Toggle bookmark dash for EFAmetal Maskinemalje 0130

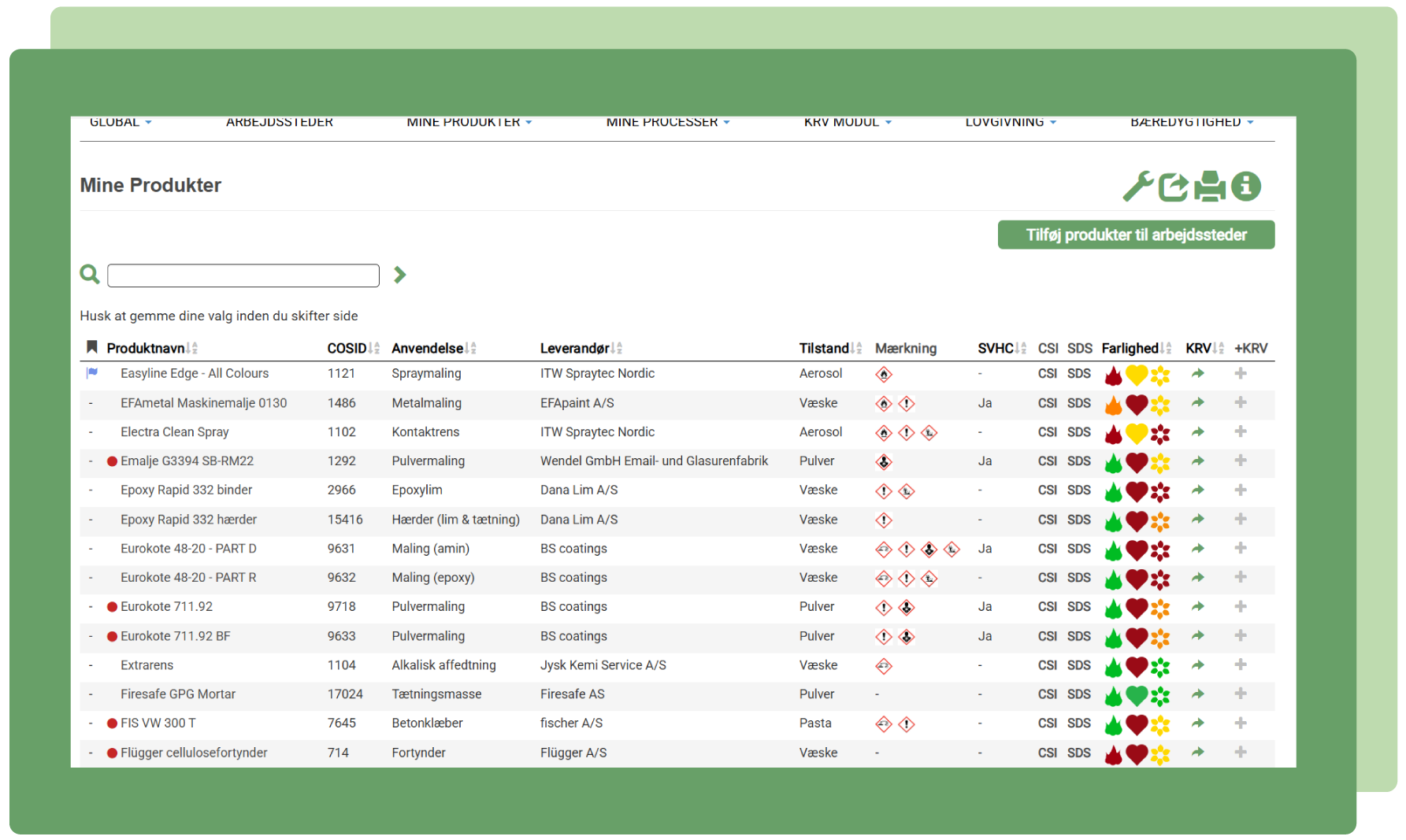point(91,403)
